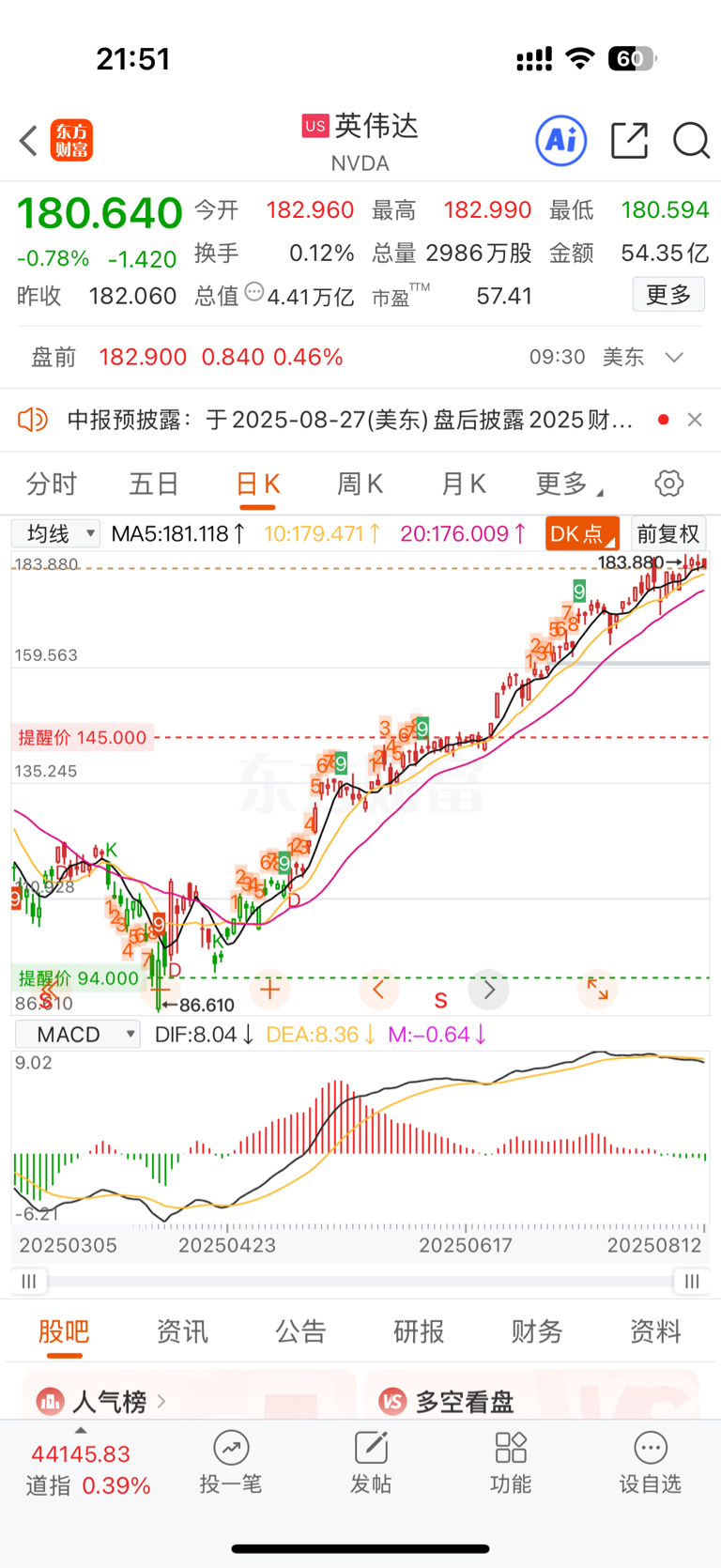Tap the minus zoom-out chart button
Image resolution: width=721 pixels, height=1568 pixels.
point(160,990)
